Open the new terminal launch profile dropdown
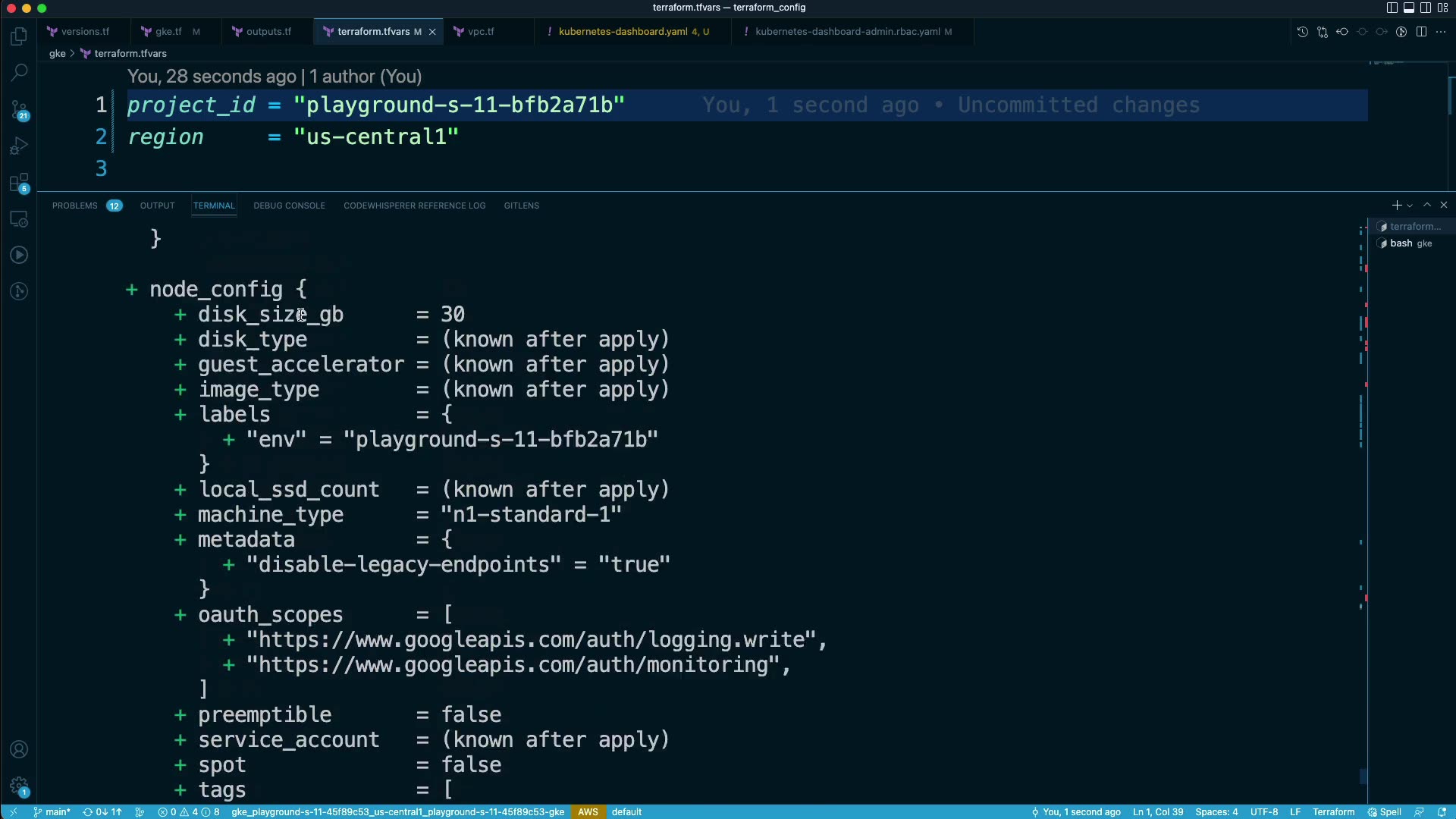Screen dimensions: 1456x819 pos(1410,206)
